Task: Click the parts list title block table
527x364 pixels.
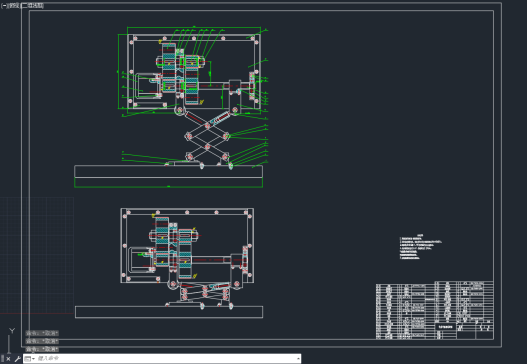Action: [x=435, y=310]
